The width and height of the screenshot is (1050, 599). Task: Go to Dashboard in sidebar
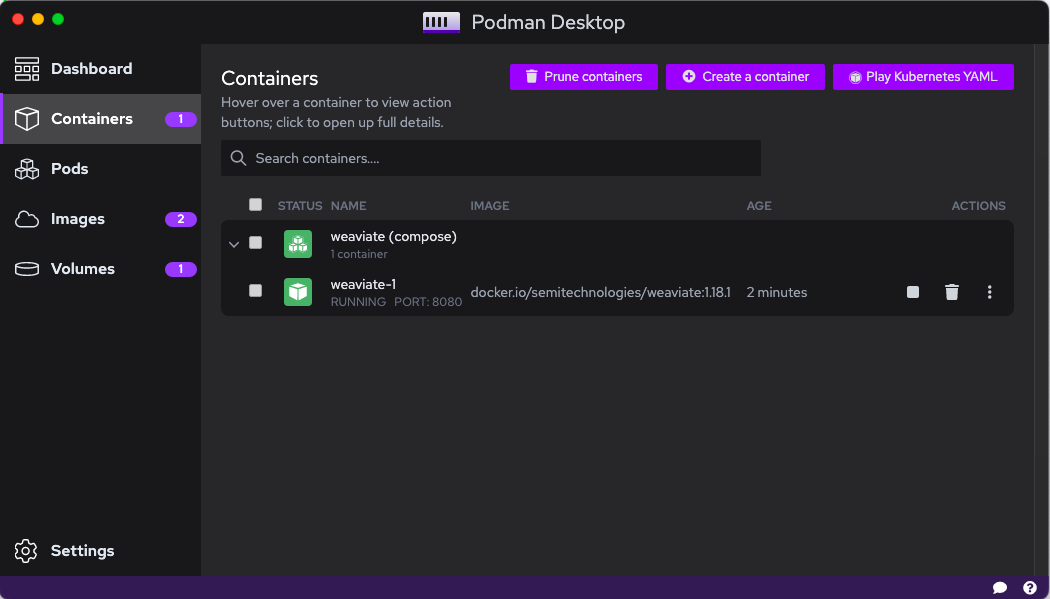click(x=100, y=69)
